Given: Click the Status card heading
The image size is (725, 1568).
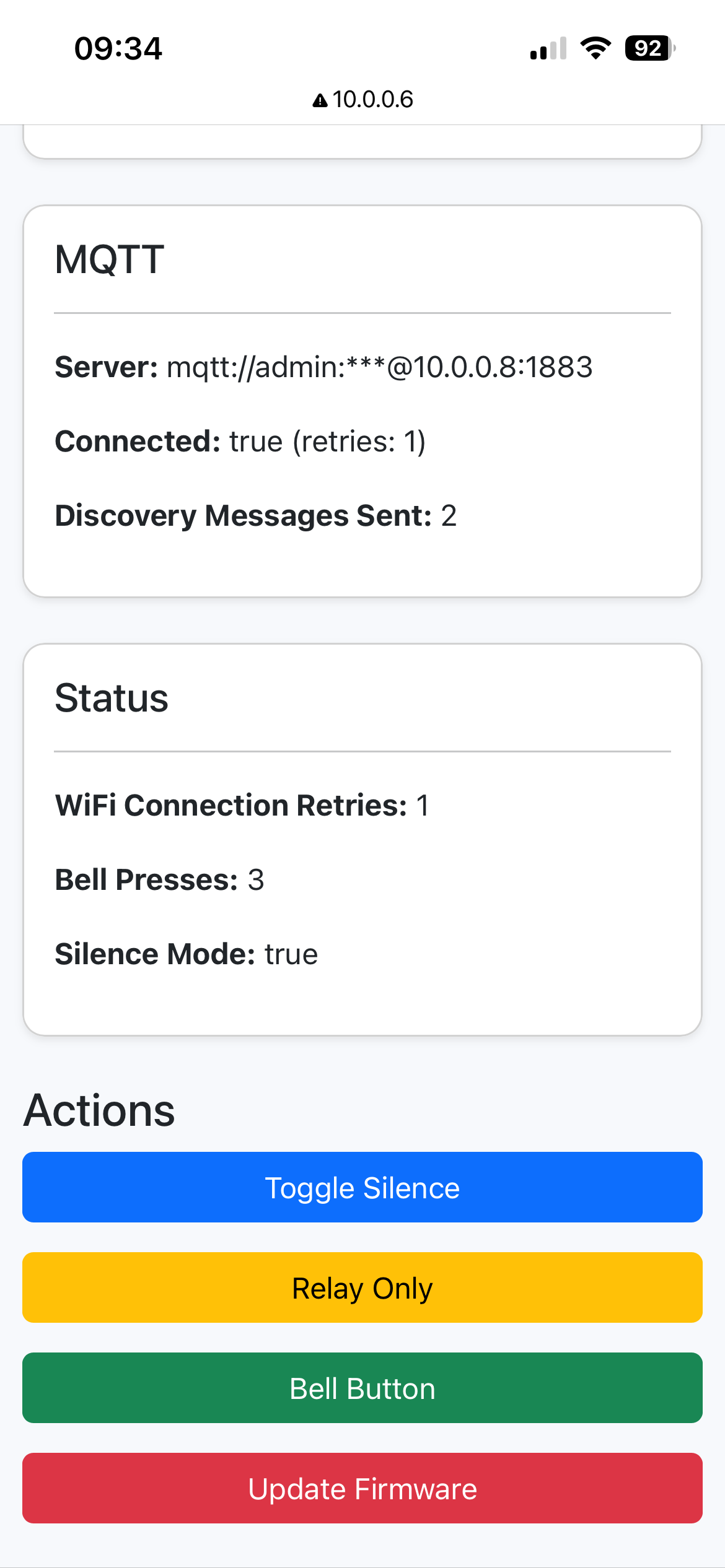Looking at the screenshot, I should point(112,697).
